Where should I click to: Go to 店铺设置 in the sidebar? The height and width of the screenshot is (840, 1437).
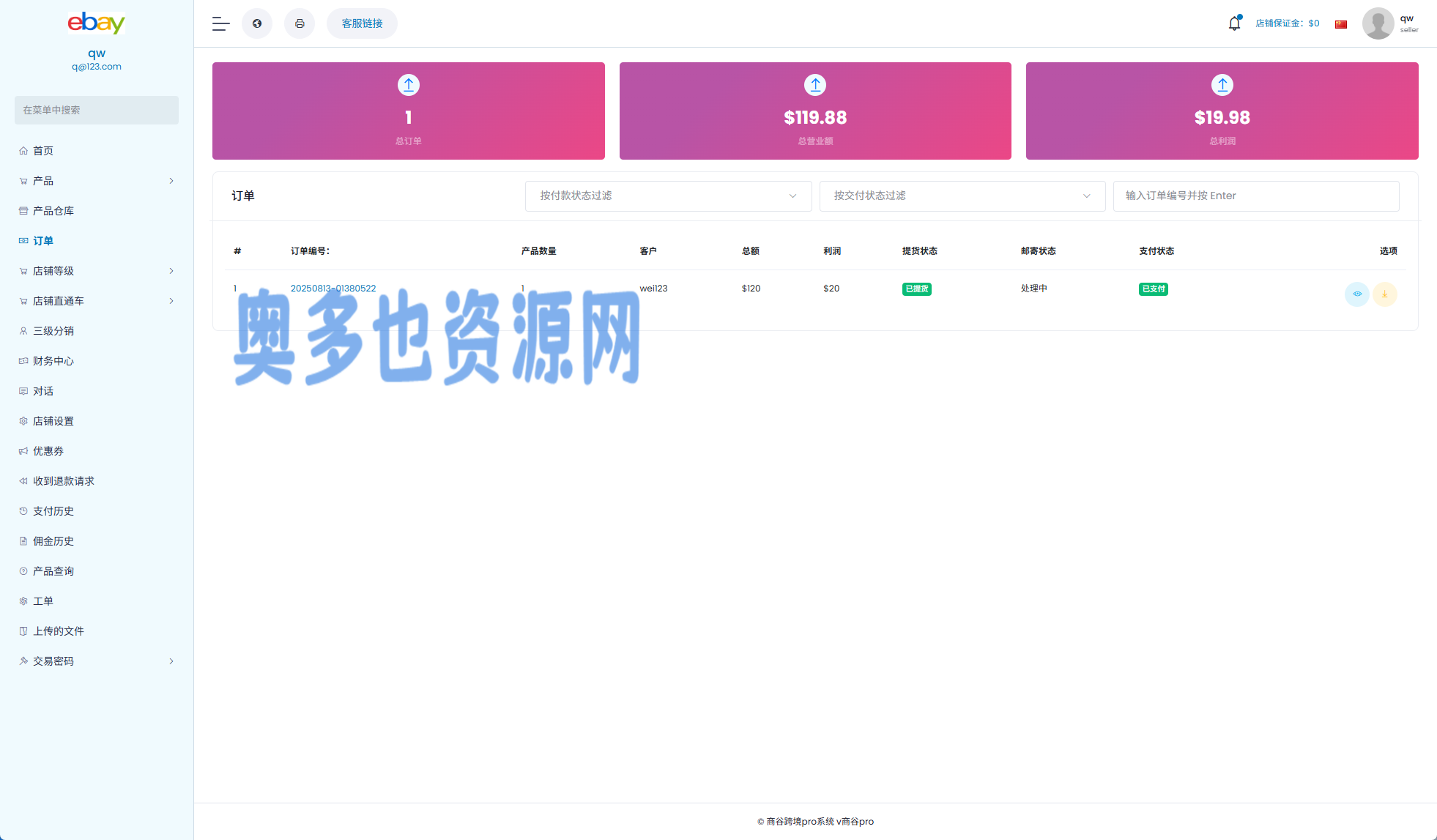[x=53, y=421]
